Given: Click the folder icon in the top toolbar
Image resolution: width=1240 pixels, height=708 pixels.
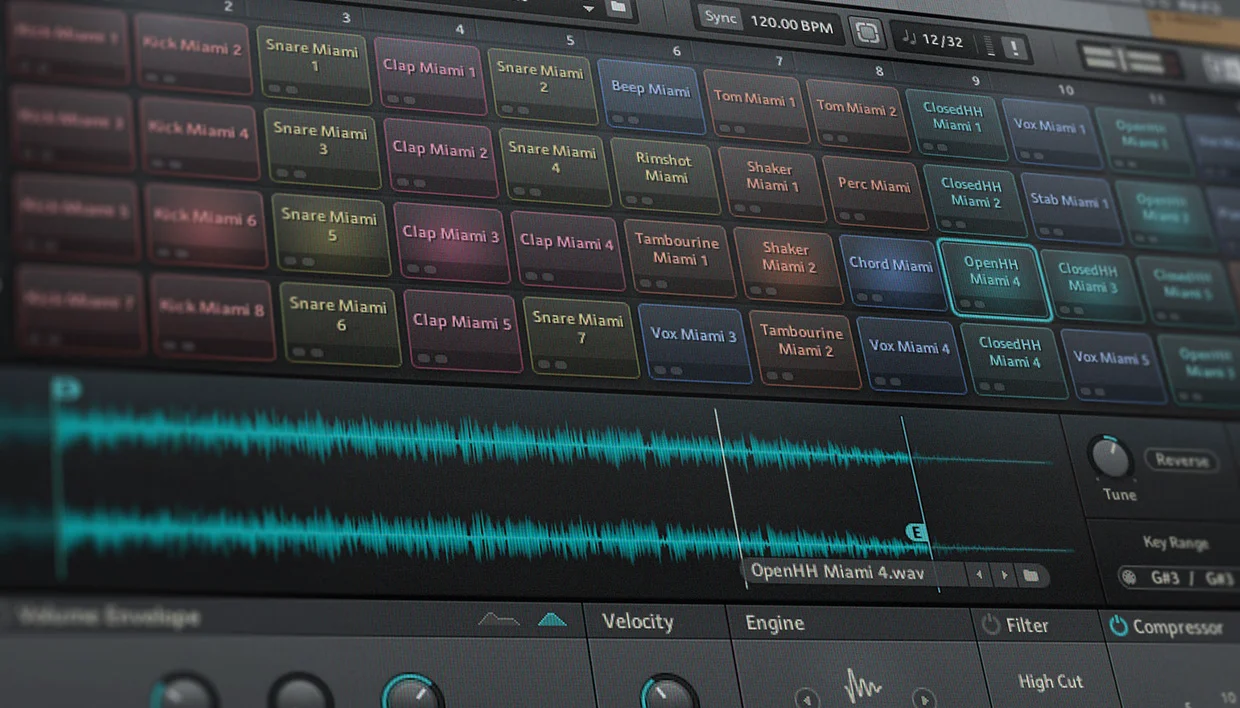Looking at the screenshot, I should [x=618, y=8].
